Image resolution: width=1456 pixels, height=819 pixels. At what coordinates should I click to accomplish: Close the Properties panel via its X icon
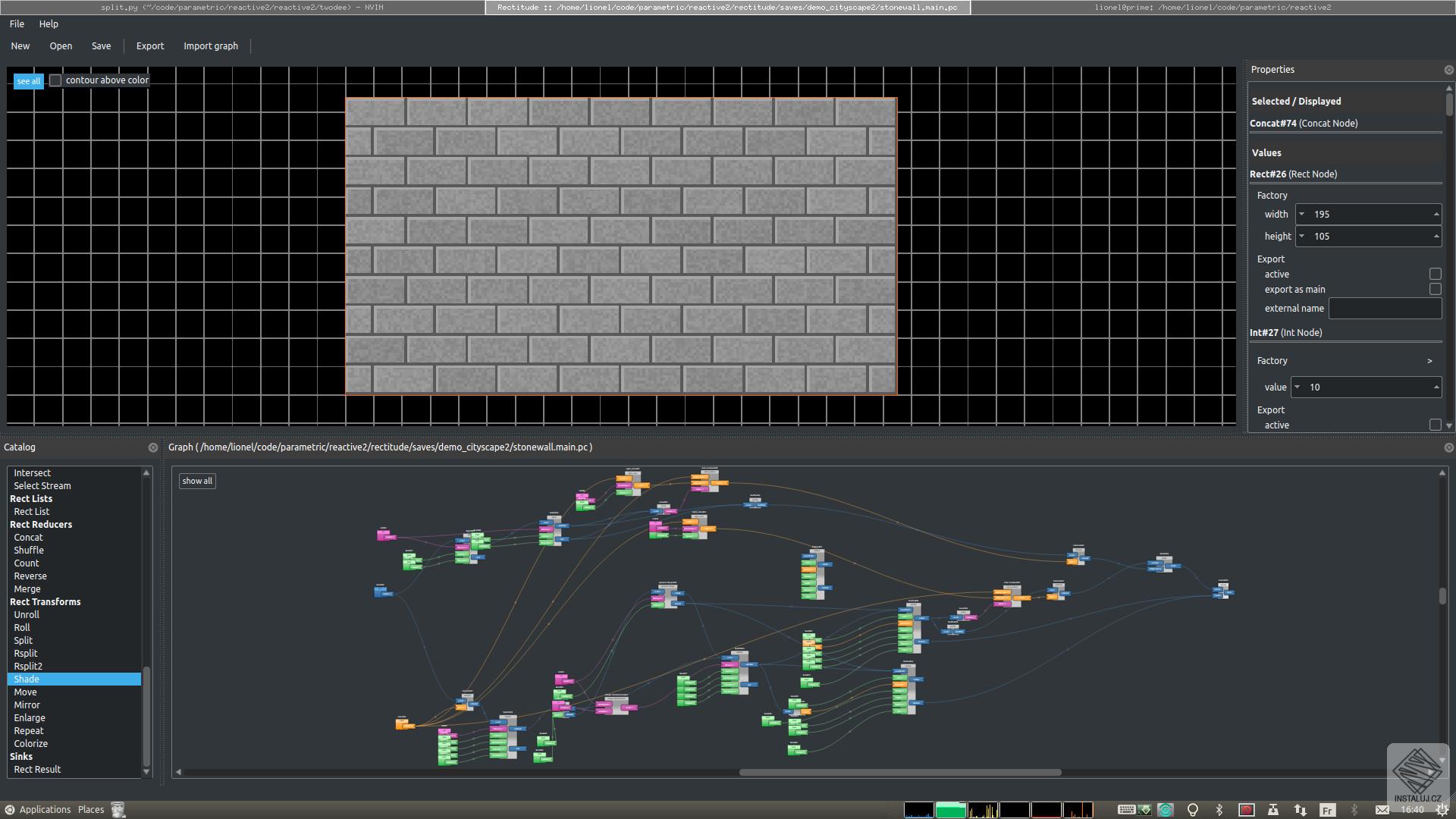(x=1448, y=70)
